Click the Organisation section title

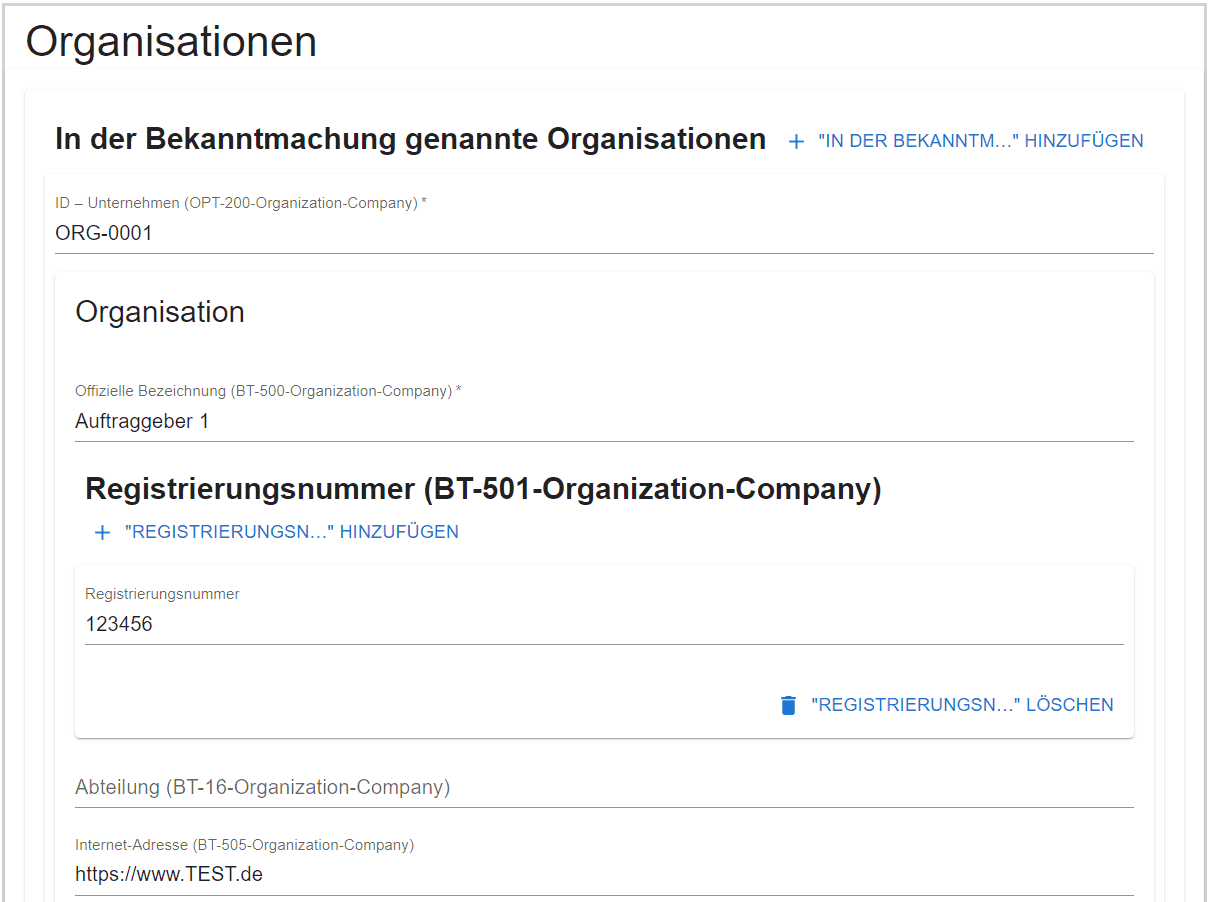coord(159,312)
